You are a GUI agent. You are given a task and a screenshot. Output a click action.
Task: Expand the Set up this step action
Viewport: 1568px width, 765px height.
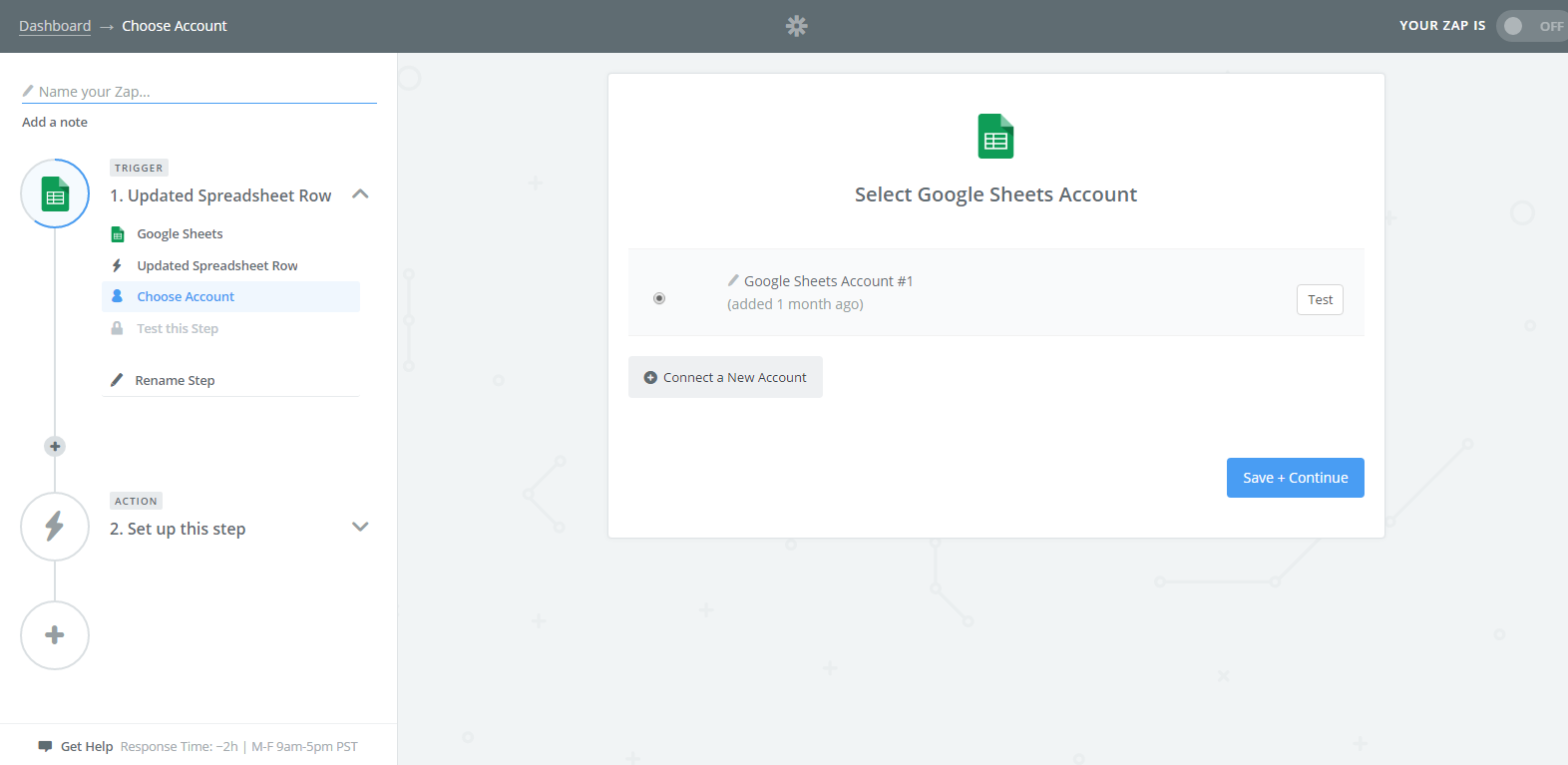(361, 527)
